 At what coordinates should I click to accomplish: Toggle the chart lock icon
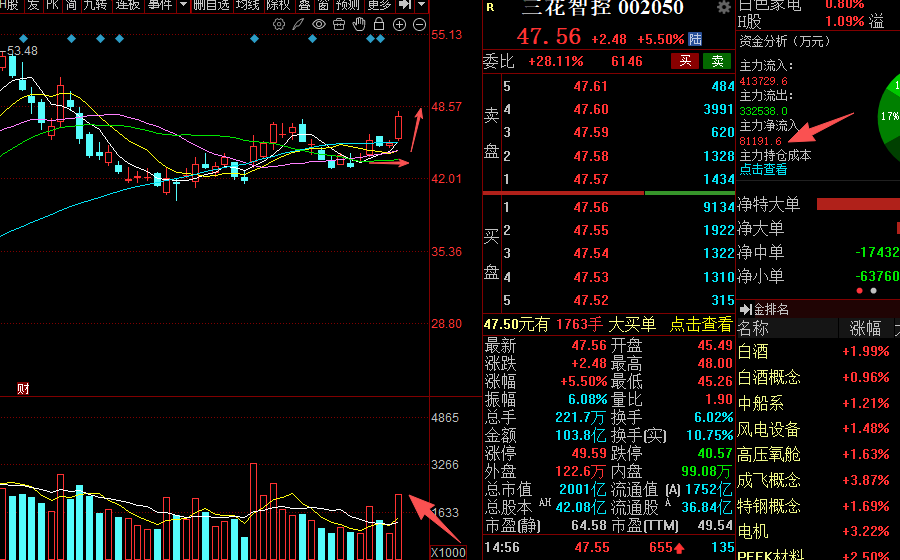point(379,24)
